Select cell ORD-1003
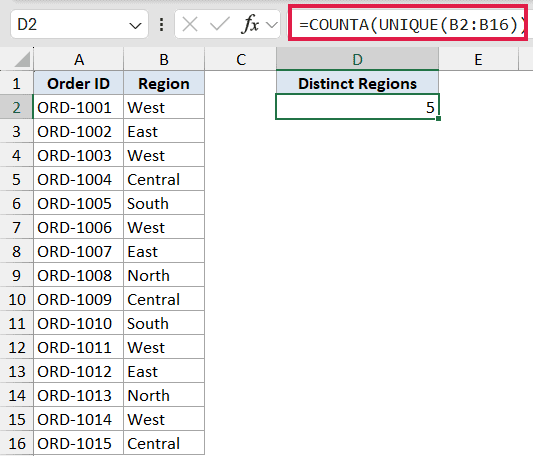This screenshot has height=456, width=533. (x=79, y=155)
